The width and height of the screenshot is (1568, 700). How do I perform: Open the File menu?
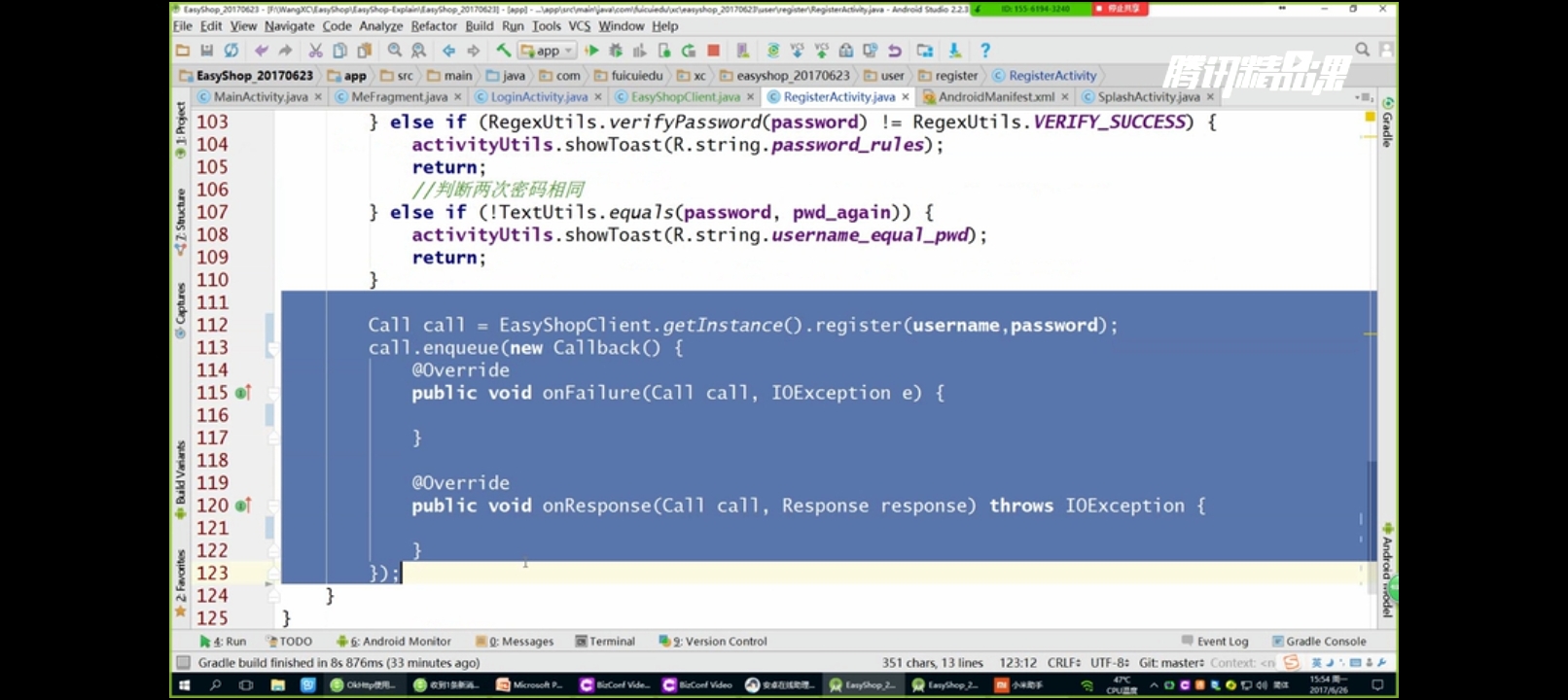tap(183, 26)
